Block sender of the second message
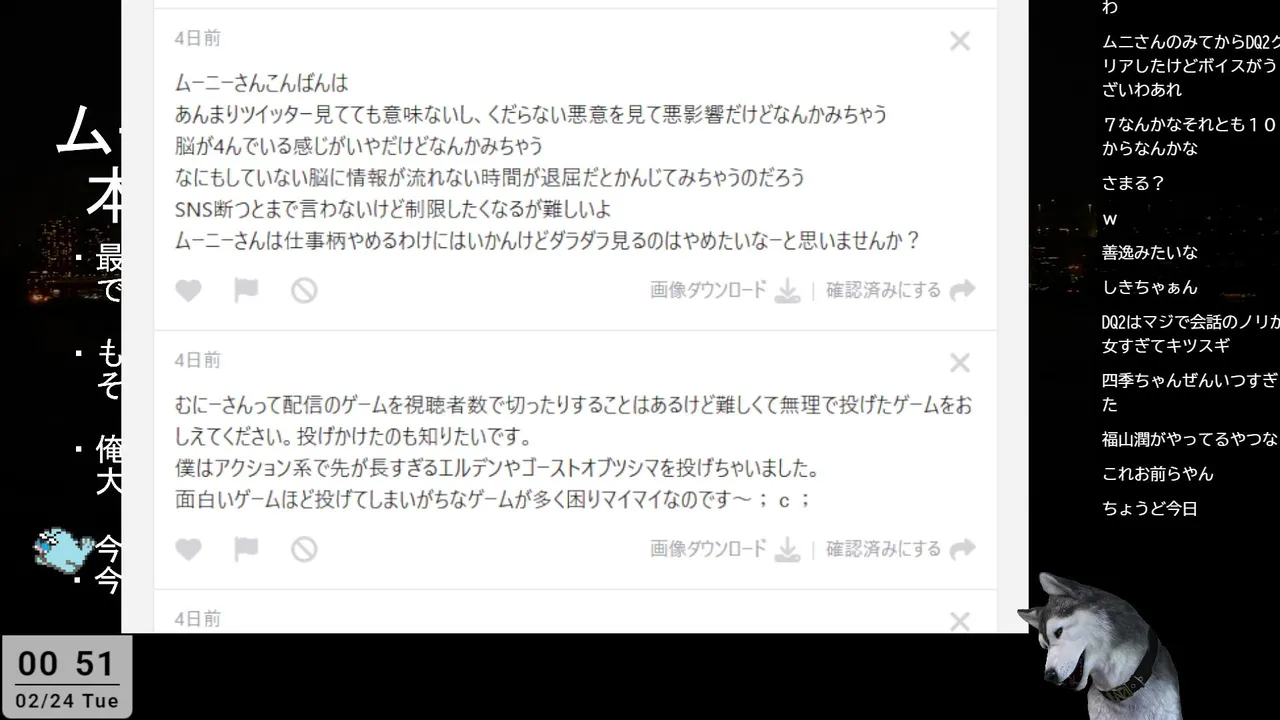 (304, 549)
